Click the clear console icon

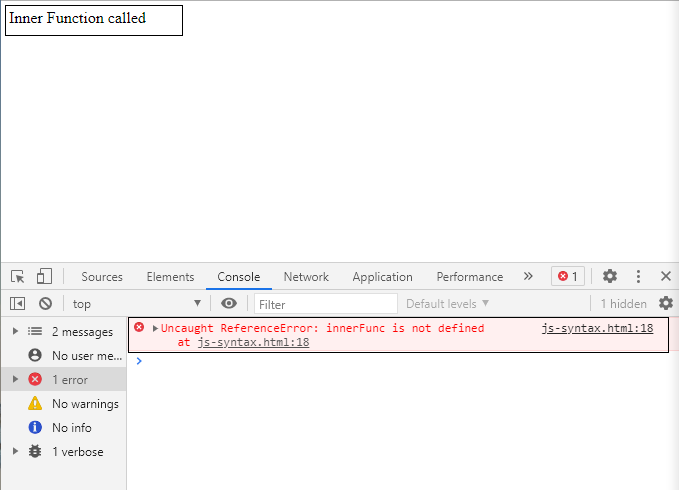[x=45, y=304]
